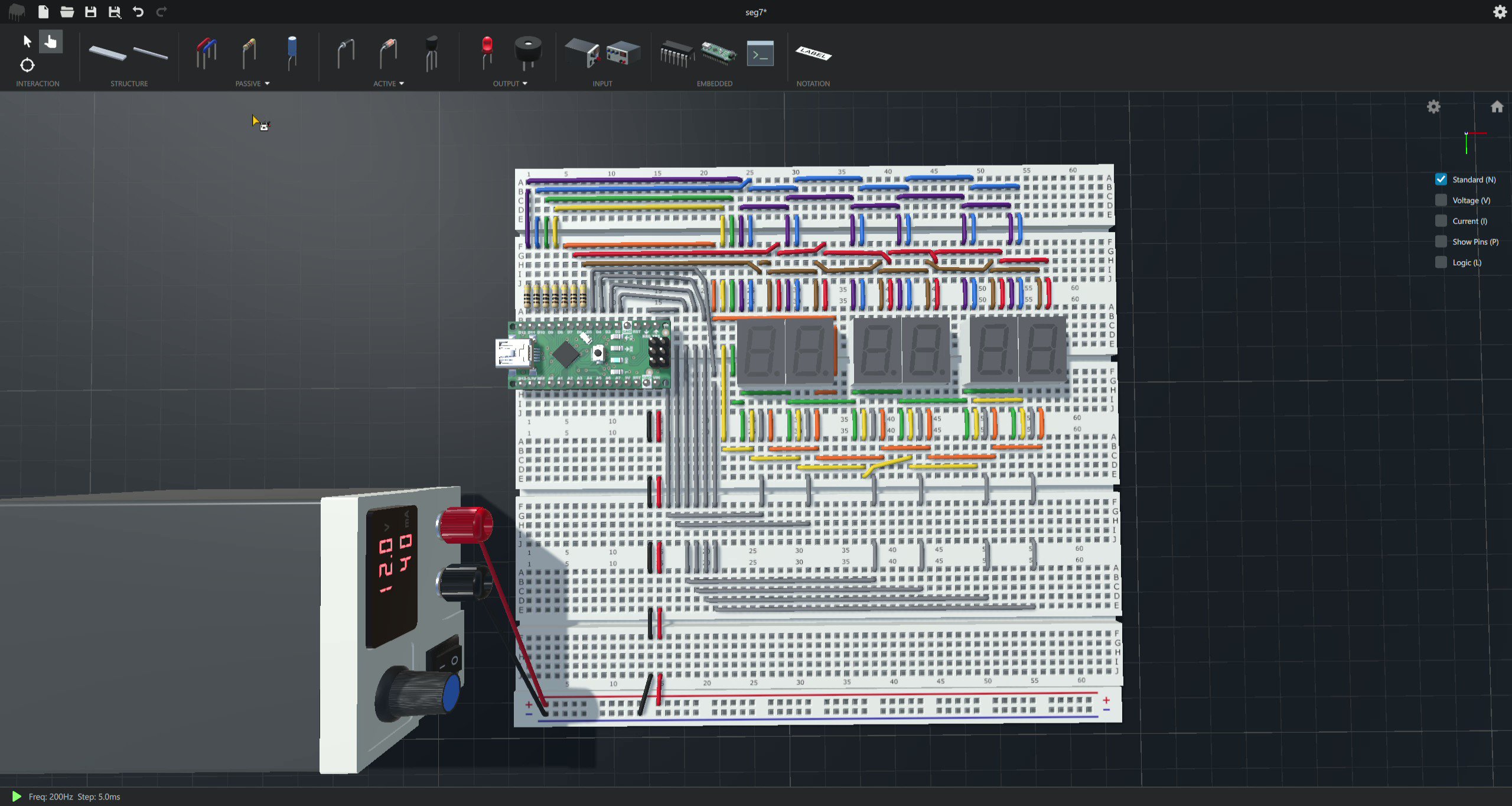Expand the PASSIVE components dropdown
Screen dimensions: 1512x806
coord(253,83)
